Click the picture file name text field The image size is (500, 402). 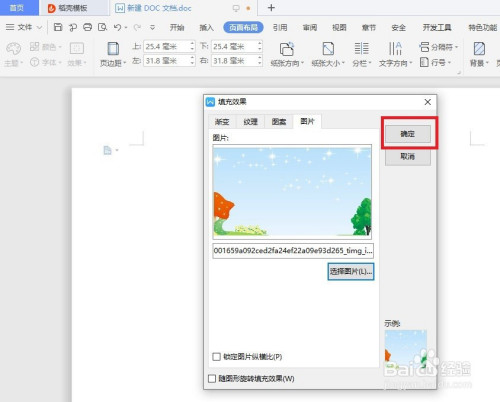click(293, 251)
